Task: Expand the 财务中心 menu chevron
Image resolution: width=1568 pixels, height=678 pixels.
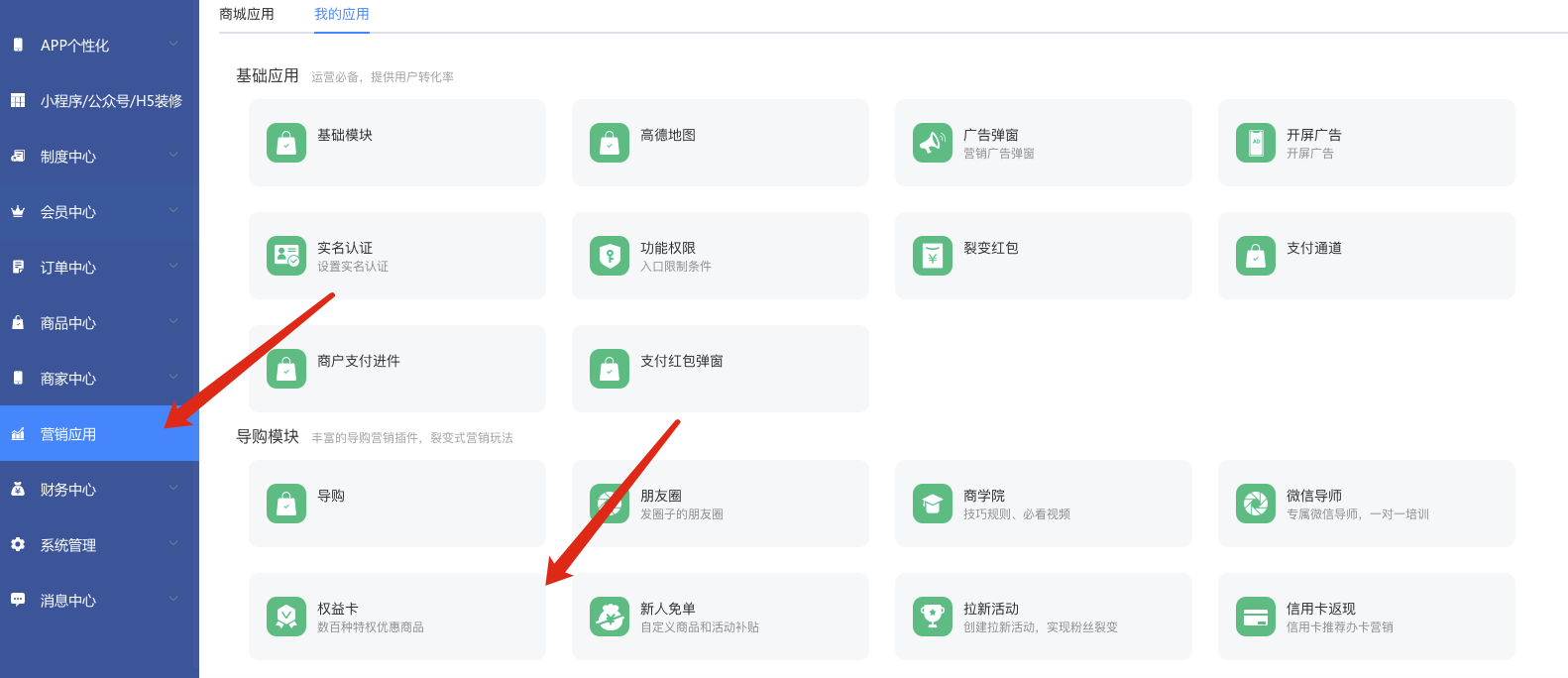Action: coord(173,488)
